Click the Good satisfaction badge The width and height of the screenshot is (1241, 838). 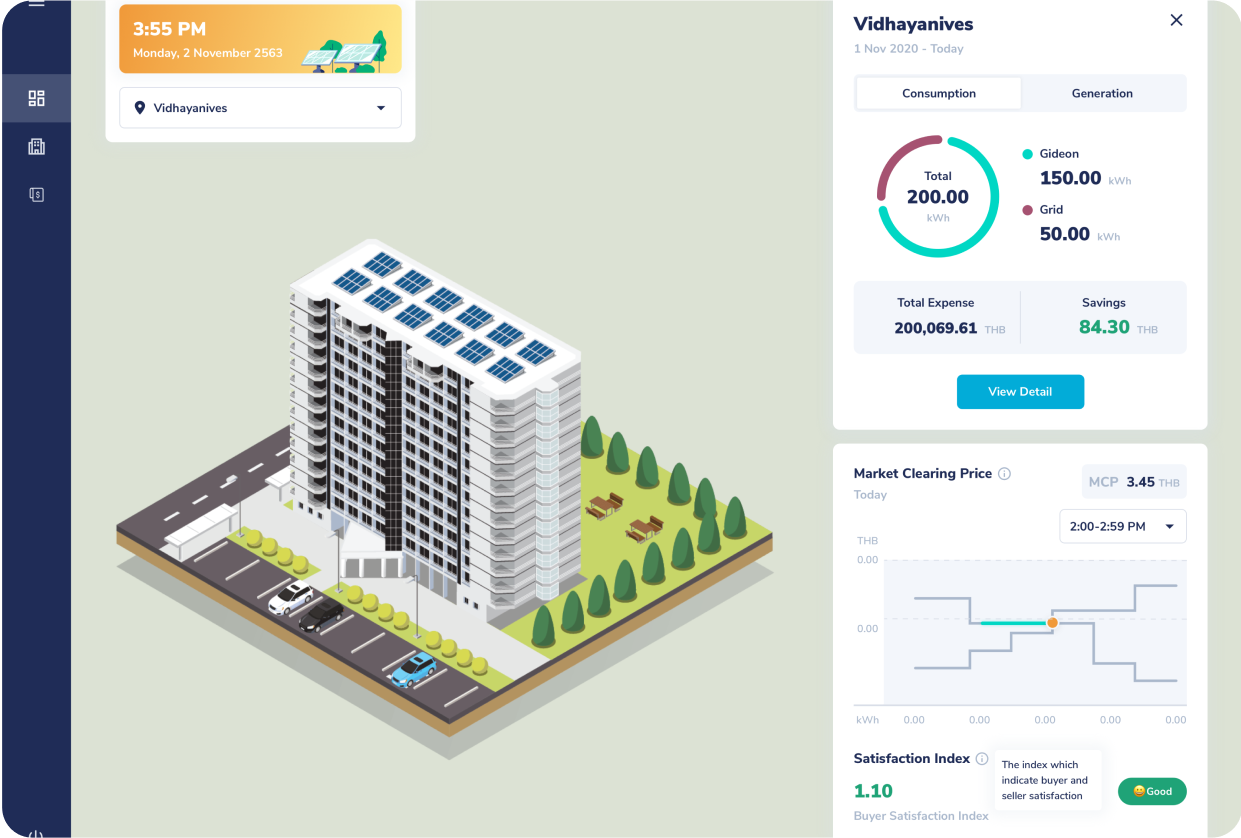pyautogui.click(x=1152, y=791)
